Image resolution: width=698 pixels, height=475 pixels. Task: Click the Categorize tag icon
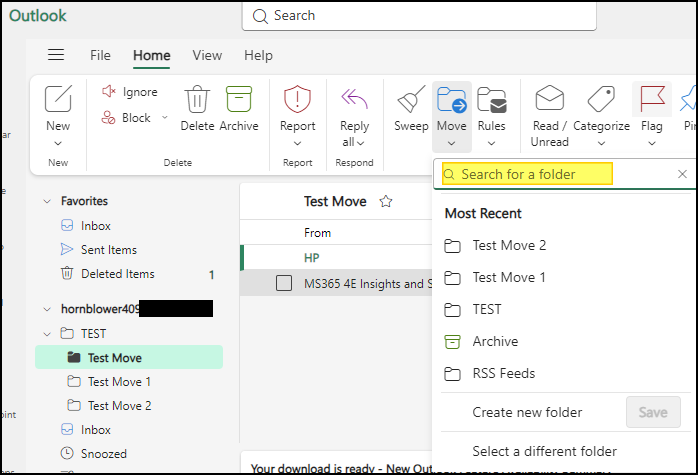(x=601, y=99)
